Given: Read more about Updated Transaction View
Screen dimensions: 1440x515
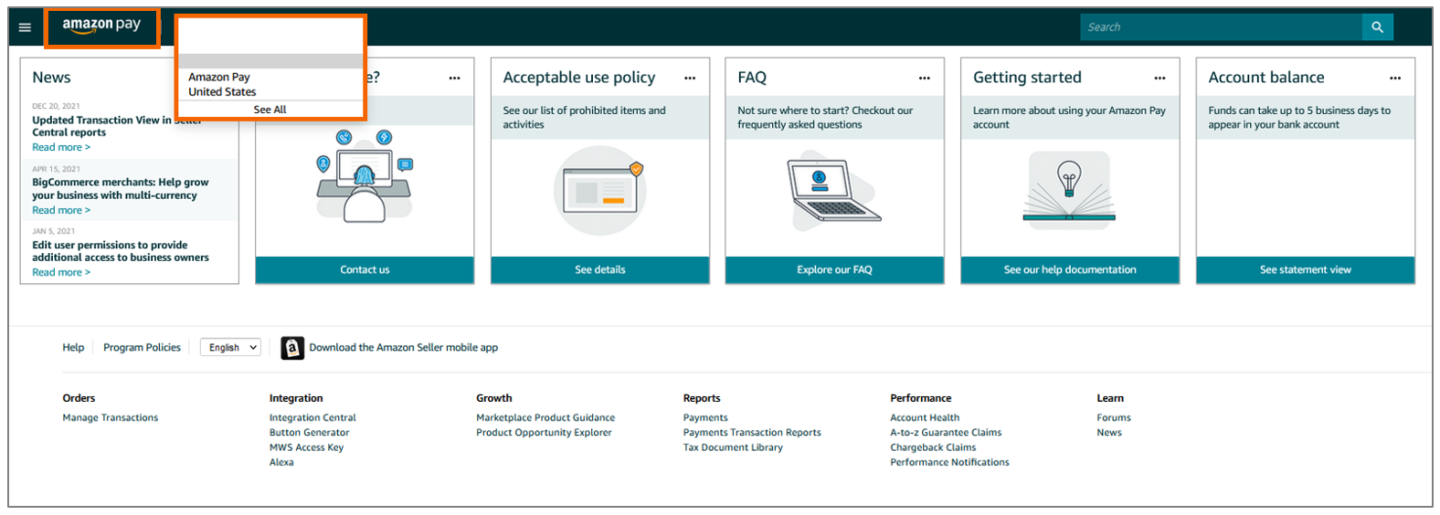Looking at the screenshot, I should [x=61, y=148].
